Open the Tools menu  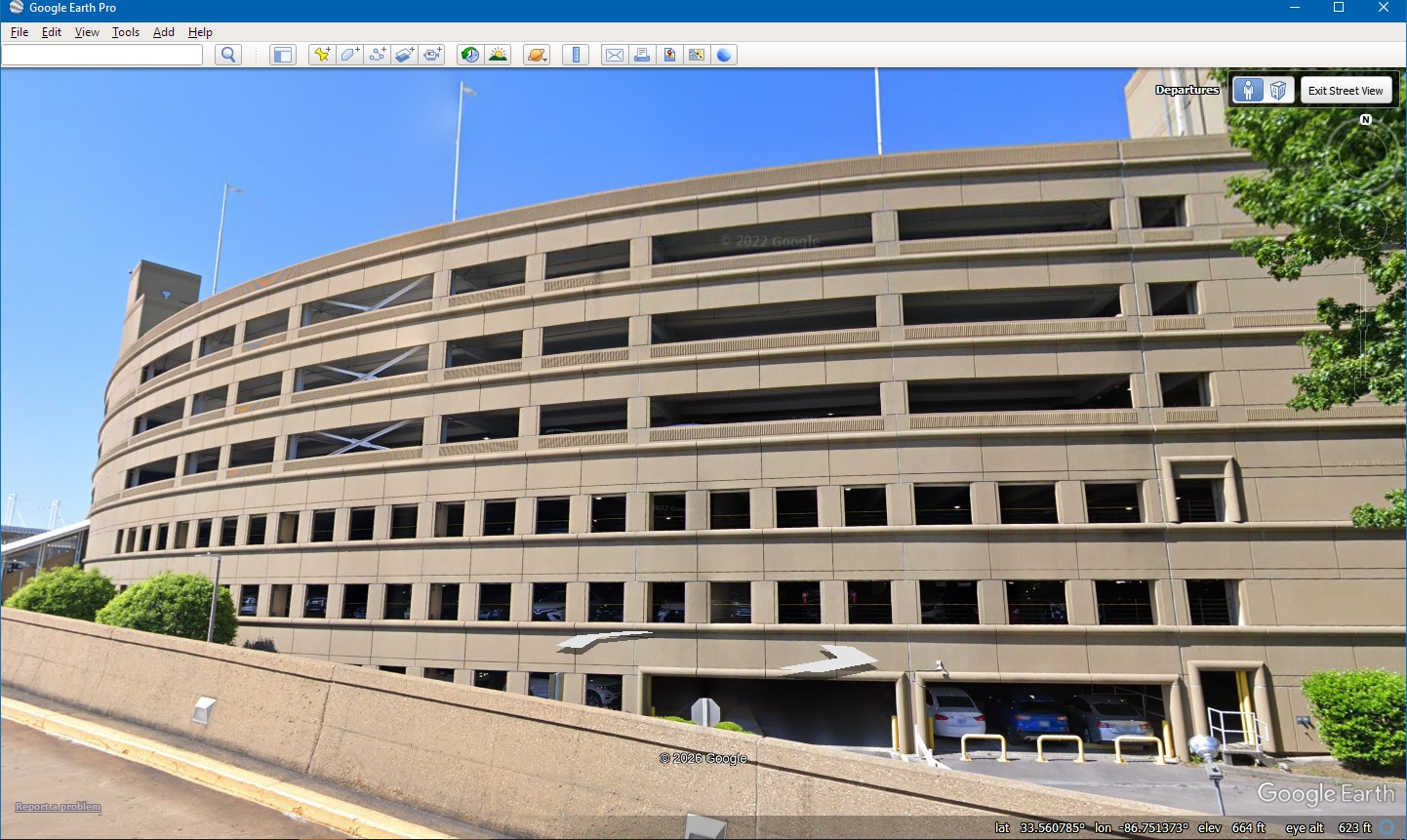point(125,31)
